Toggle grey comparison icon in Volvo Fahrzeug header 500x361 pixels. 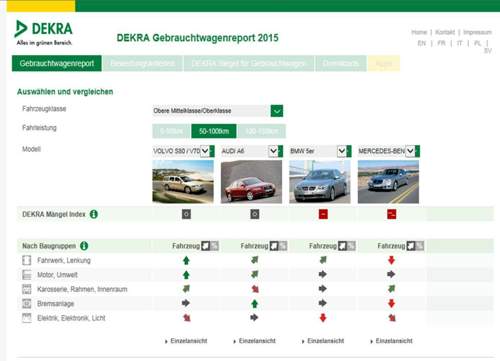coord(214,246)
